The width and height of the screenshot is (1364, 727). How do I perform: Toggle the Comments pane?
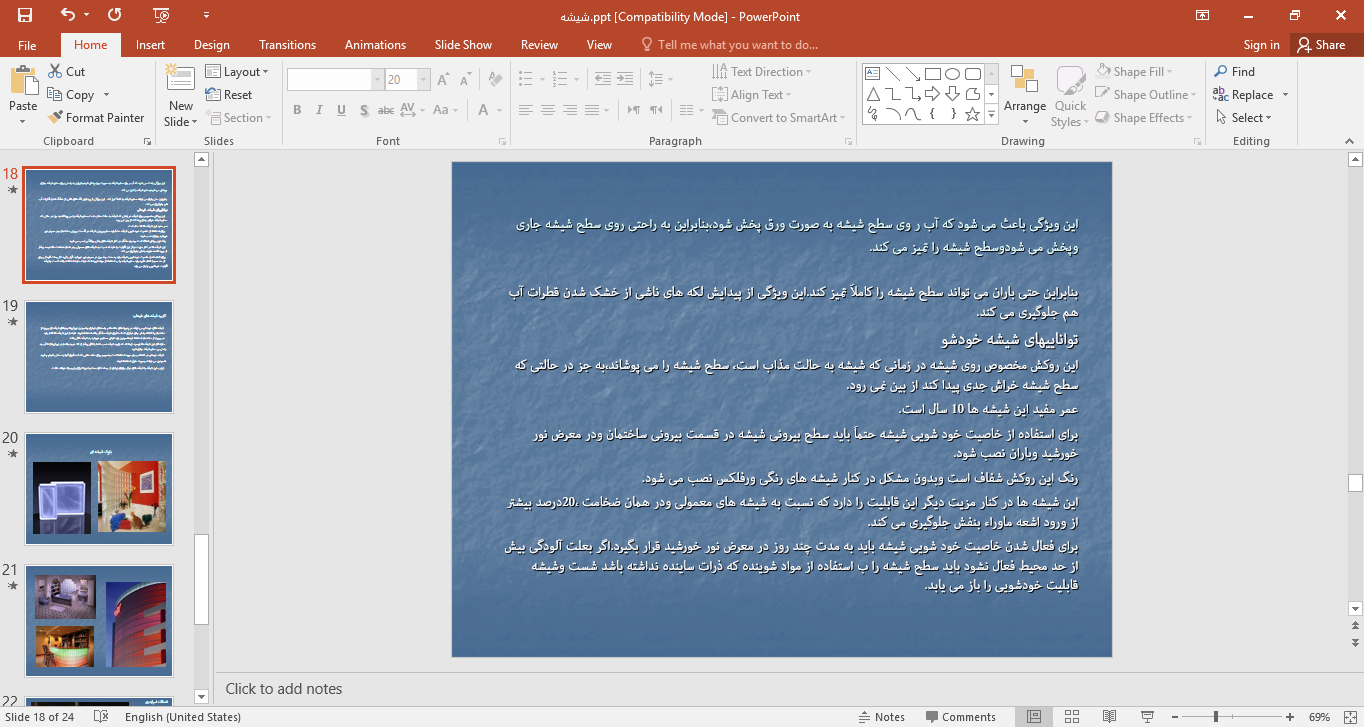(961, 717)
